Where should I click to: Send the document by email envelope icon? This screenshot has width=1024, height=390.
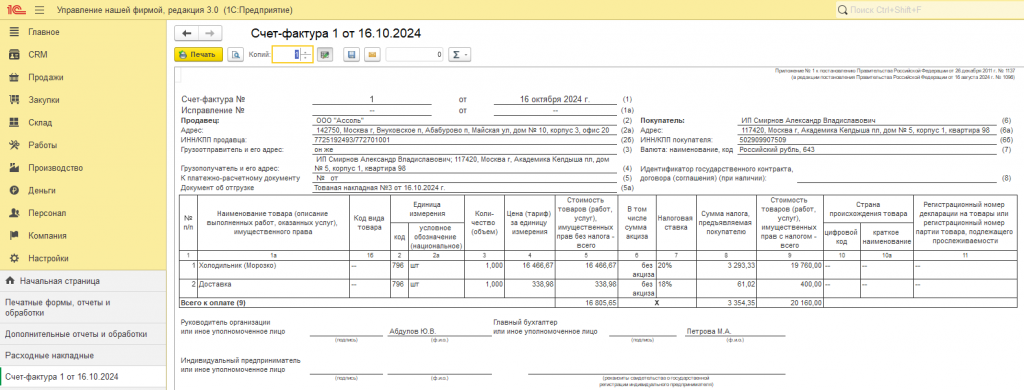tap(372, 55)
